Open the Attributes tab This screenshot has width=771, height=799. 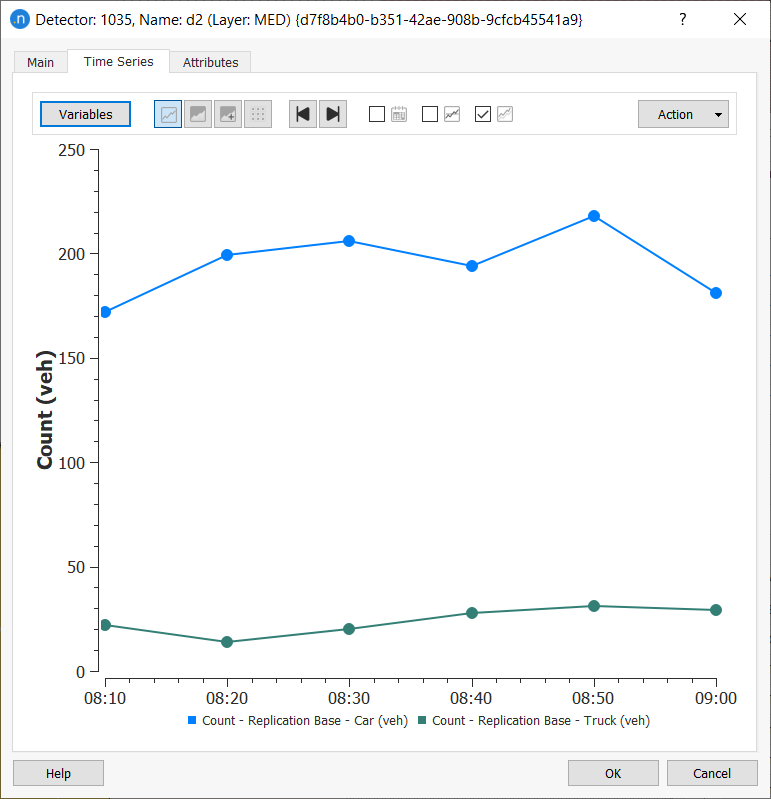[210, 62]
